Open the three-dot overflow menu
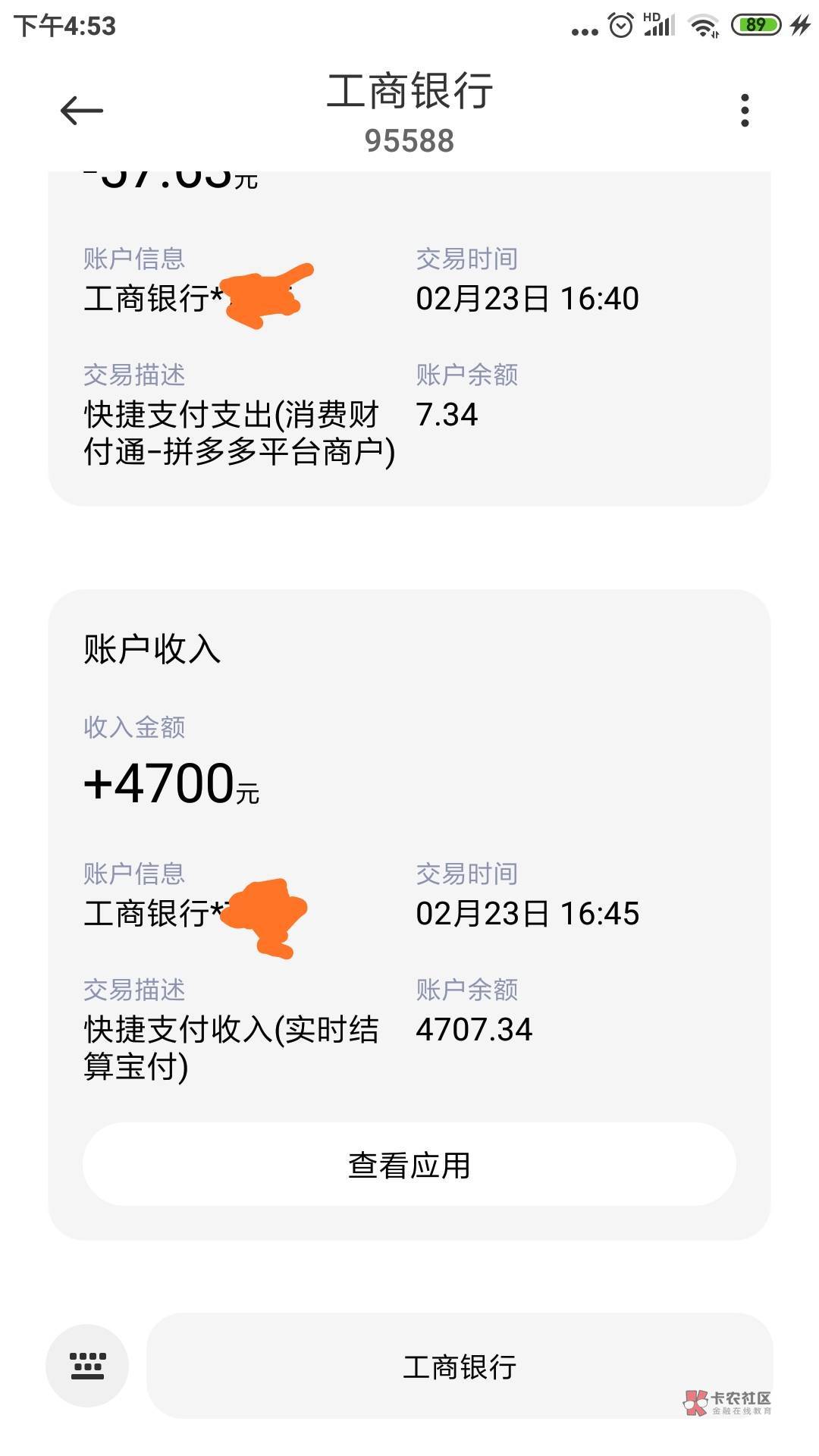This screenshot has width=819, height=1456. pos(745,111)
